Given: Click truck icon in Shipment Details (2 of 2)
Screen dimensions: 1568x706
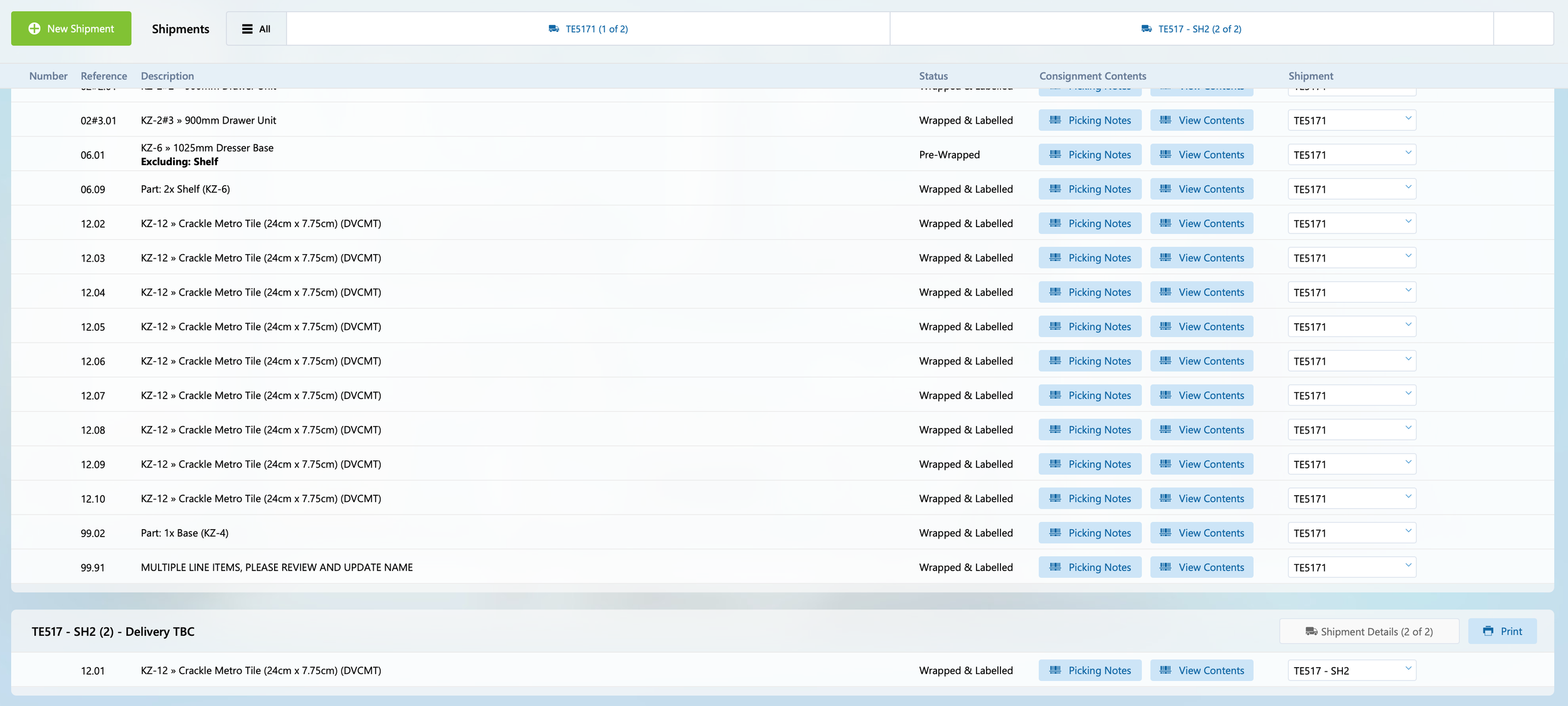Looking at the screenshot, I should [x=1311, y=631].
